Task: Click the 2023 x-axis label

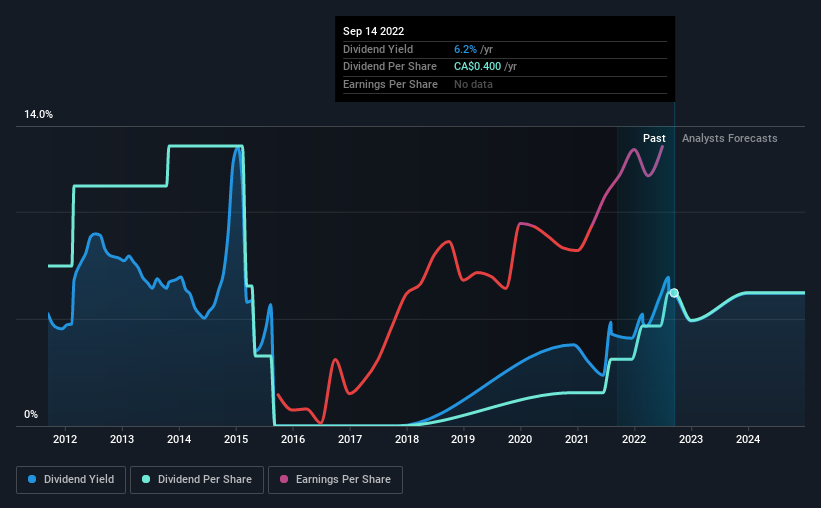Action: coord(691,439)
